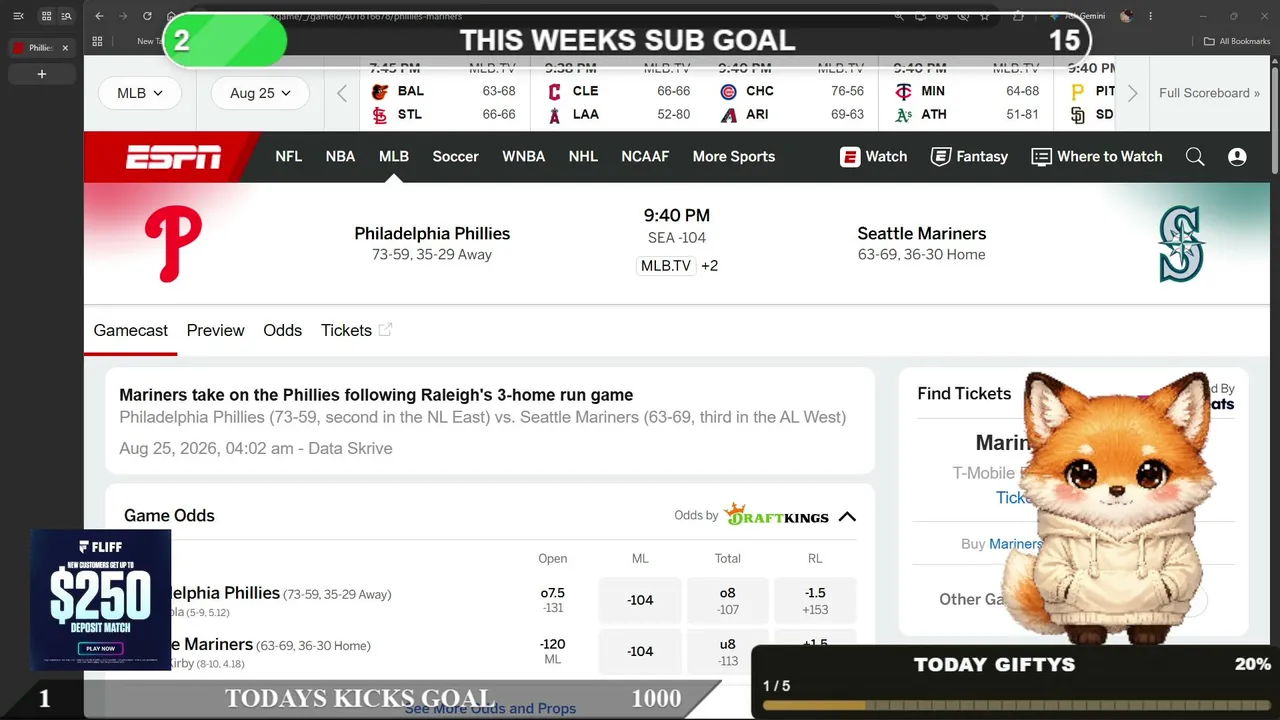Click the ESPN logo

[173, 157]
